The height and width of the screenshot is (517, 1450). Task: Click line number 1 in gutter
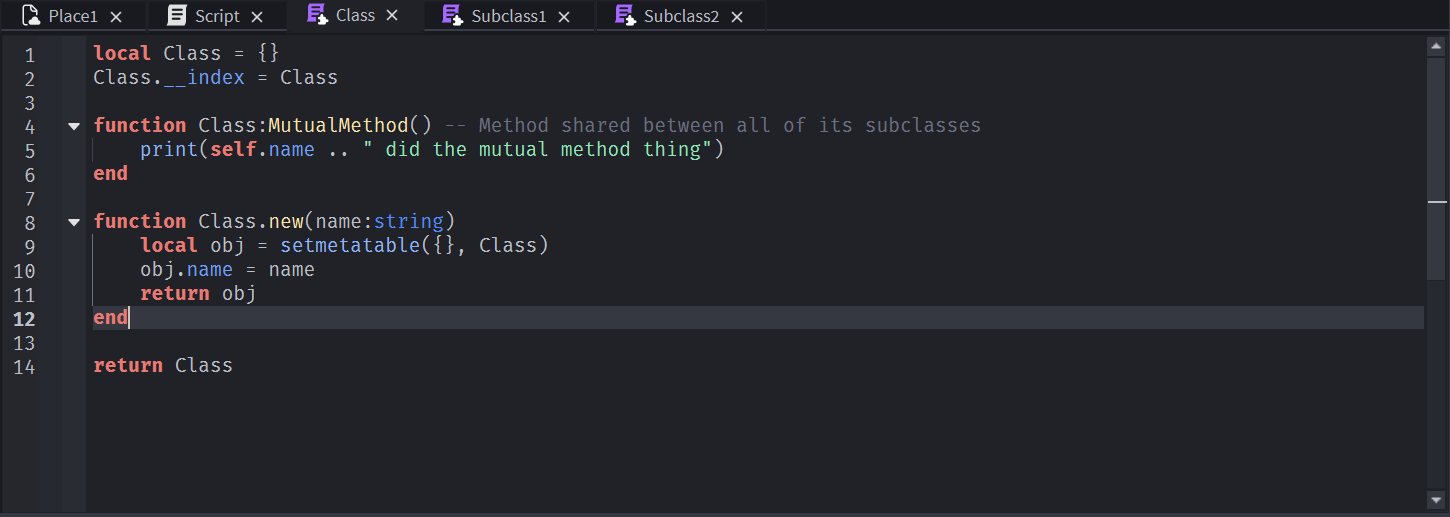pos(29,55)
